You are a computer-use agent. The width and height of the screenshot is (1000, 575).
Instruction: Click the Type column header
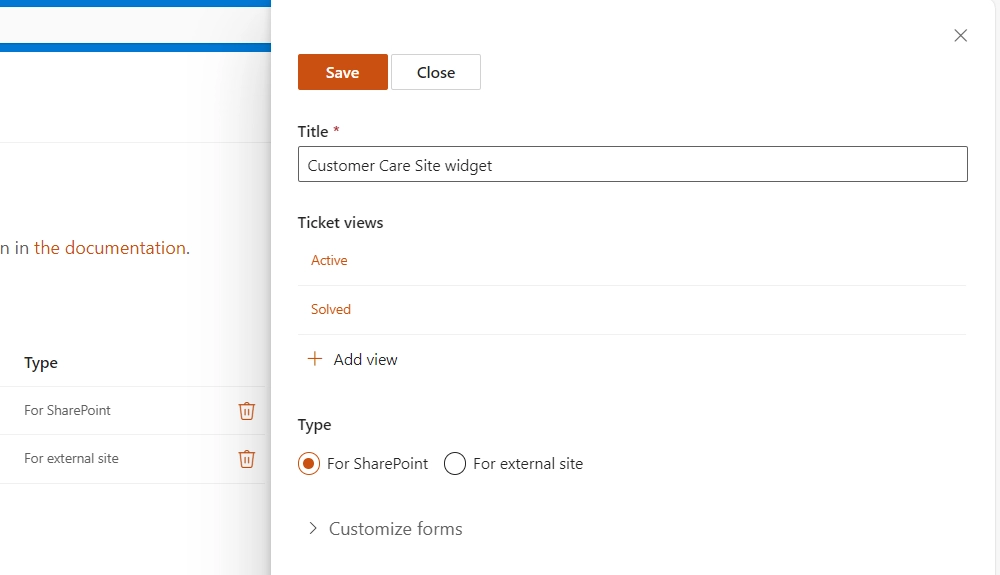41,363
